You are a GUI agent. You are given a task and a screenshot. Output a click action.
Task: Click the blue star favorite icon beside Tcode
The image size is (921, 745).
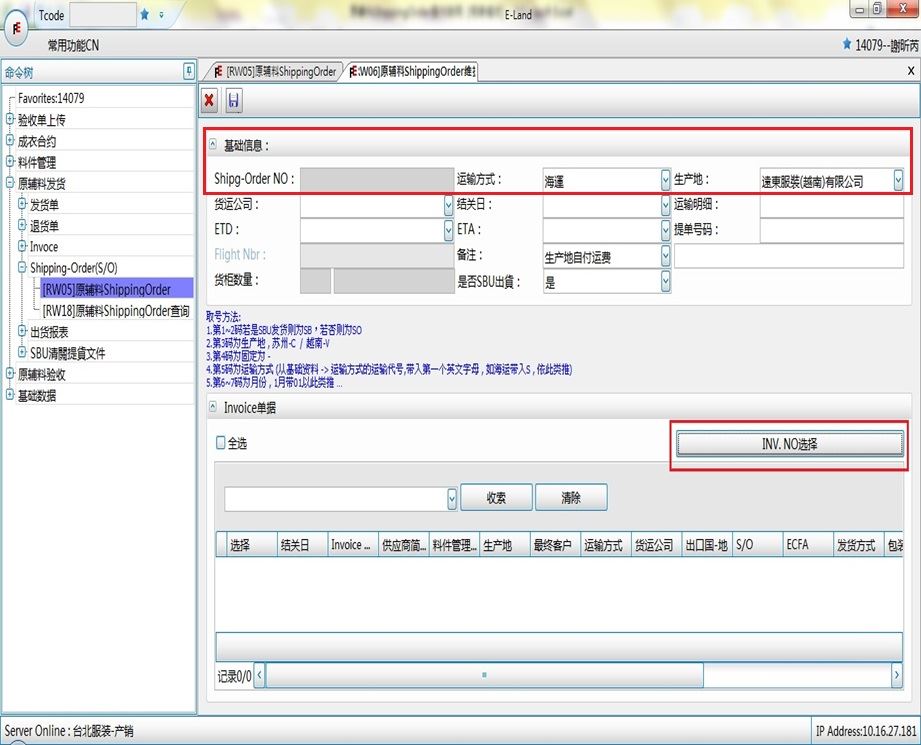tap(145, 15)
